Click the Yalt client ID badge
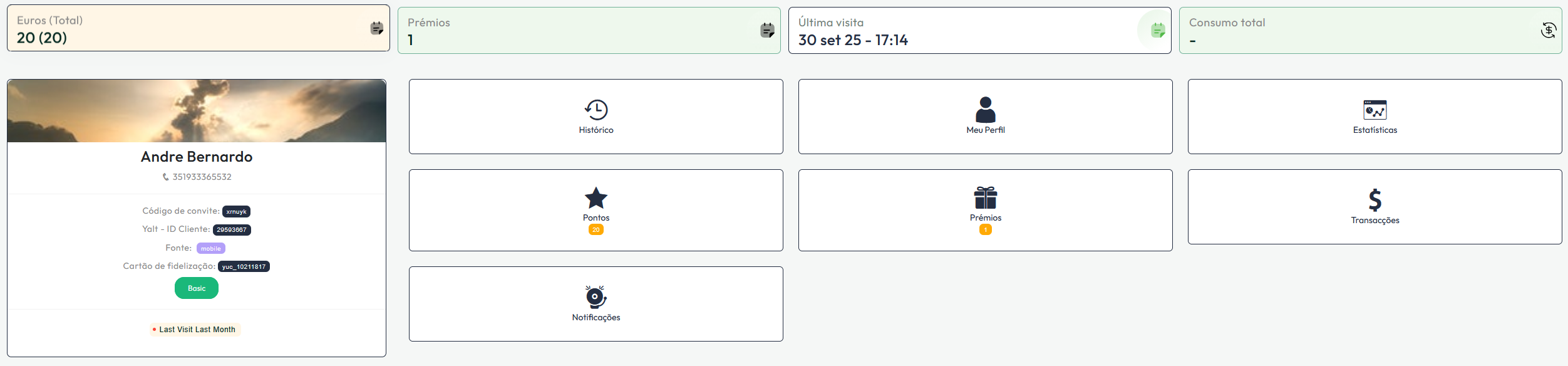This screenshot has height=366, width=1568. pos(232,230)
